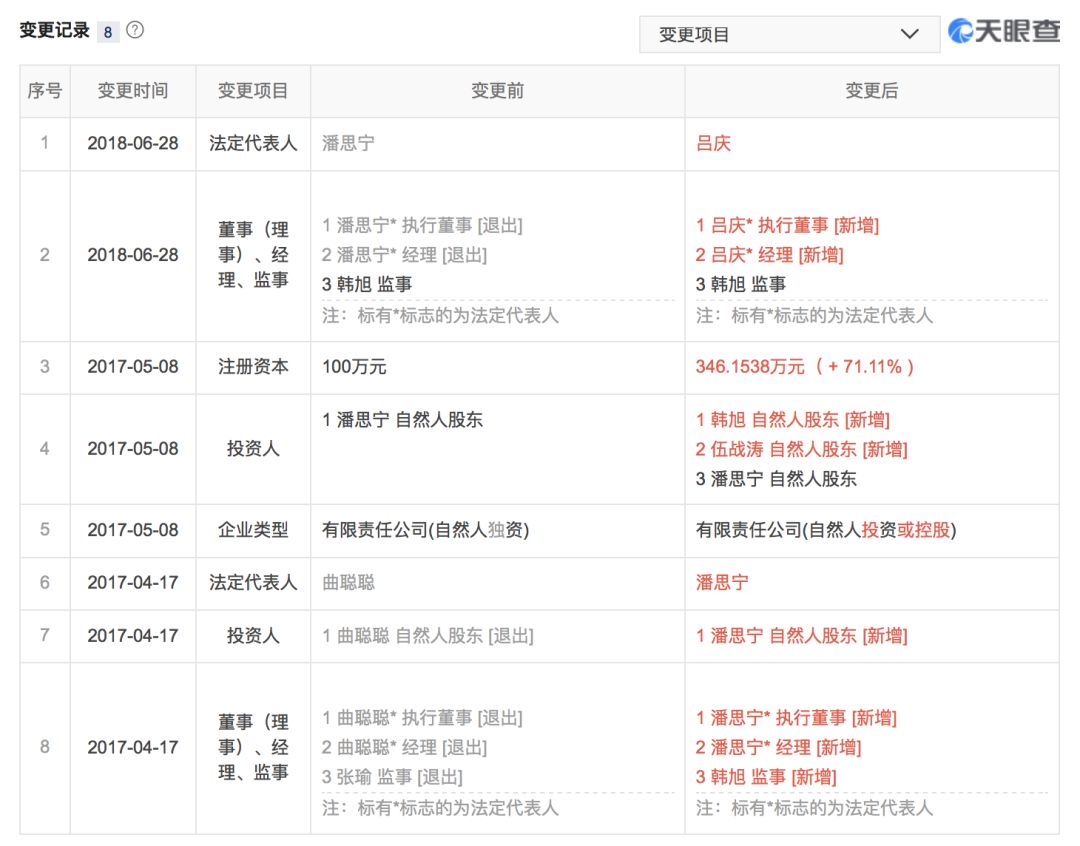Screen dimensions: 1080x846
Task: Click 韩旭 自然人股东 新增 entry
Action: click(x=792, y=419)
